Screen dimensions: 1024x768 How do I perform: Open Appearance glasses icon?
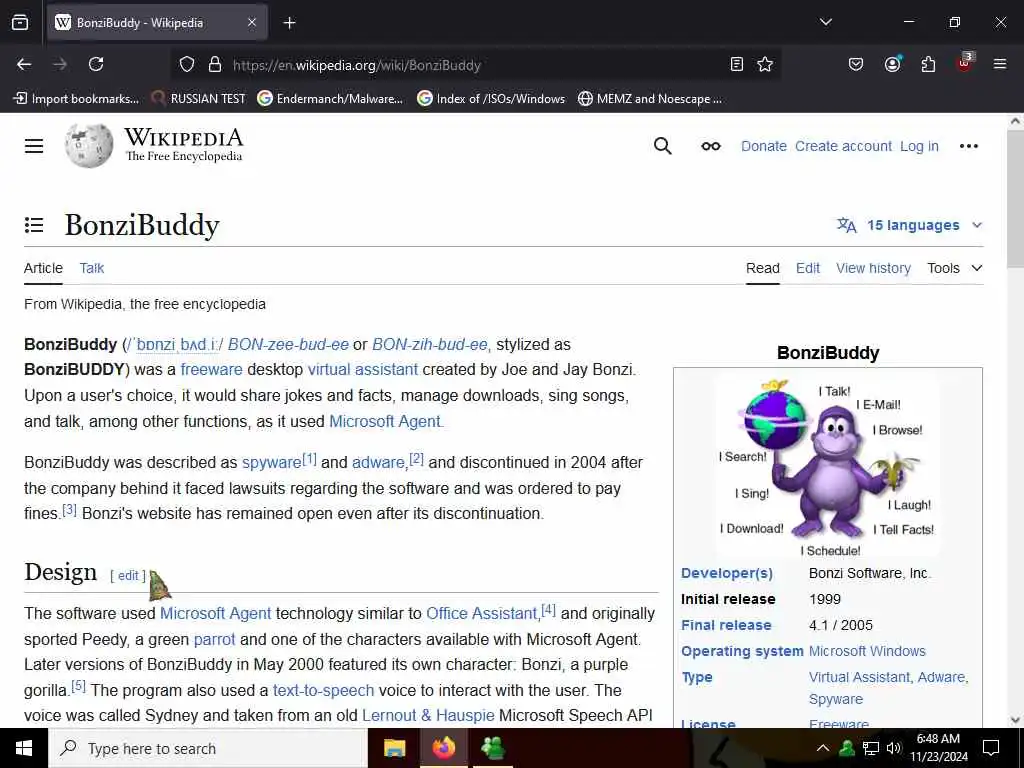711,146
